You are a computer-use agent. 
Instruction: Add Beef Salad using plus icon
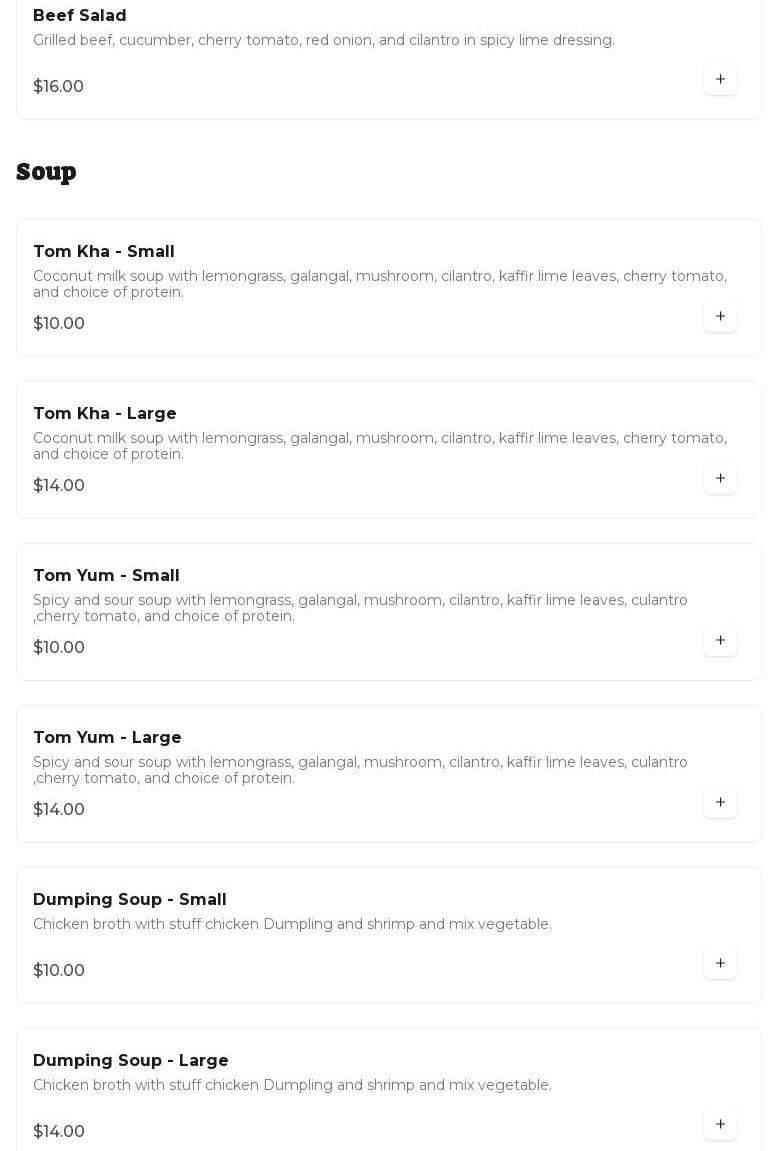coord(720,79)
